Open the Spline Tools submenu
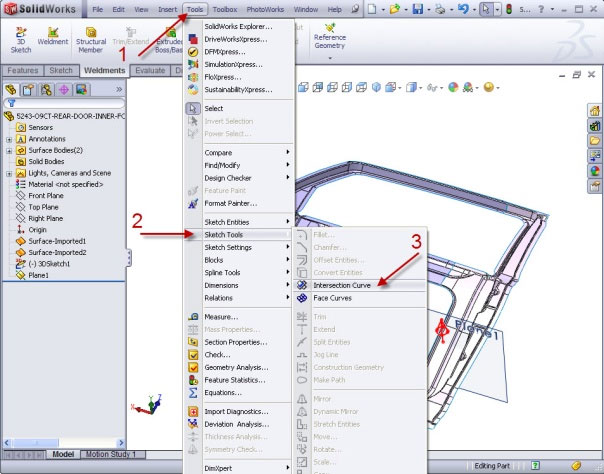 coord(247,273)
